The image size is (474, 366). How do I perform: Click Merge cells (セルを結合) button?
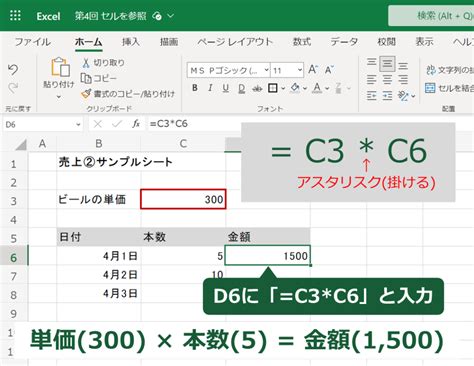[x=450, y=88]
